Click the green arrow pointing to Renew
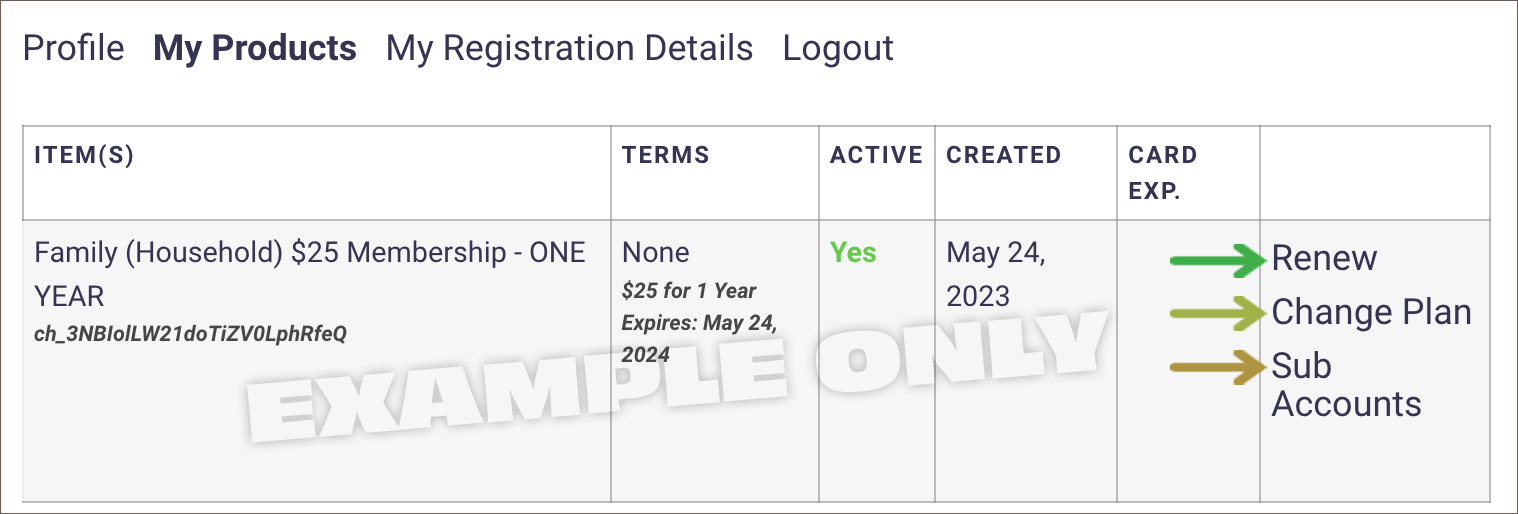This screenshot has width=1518, height=514. click(x=1217, y=261)
